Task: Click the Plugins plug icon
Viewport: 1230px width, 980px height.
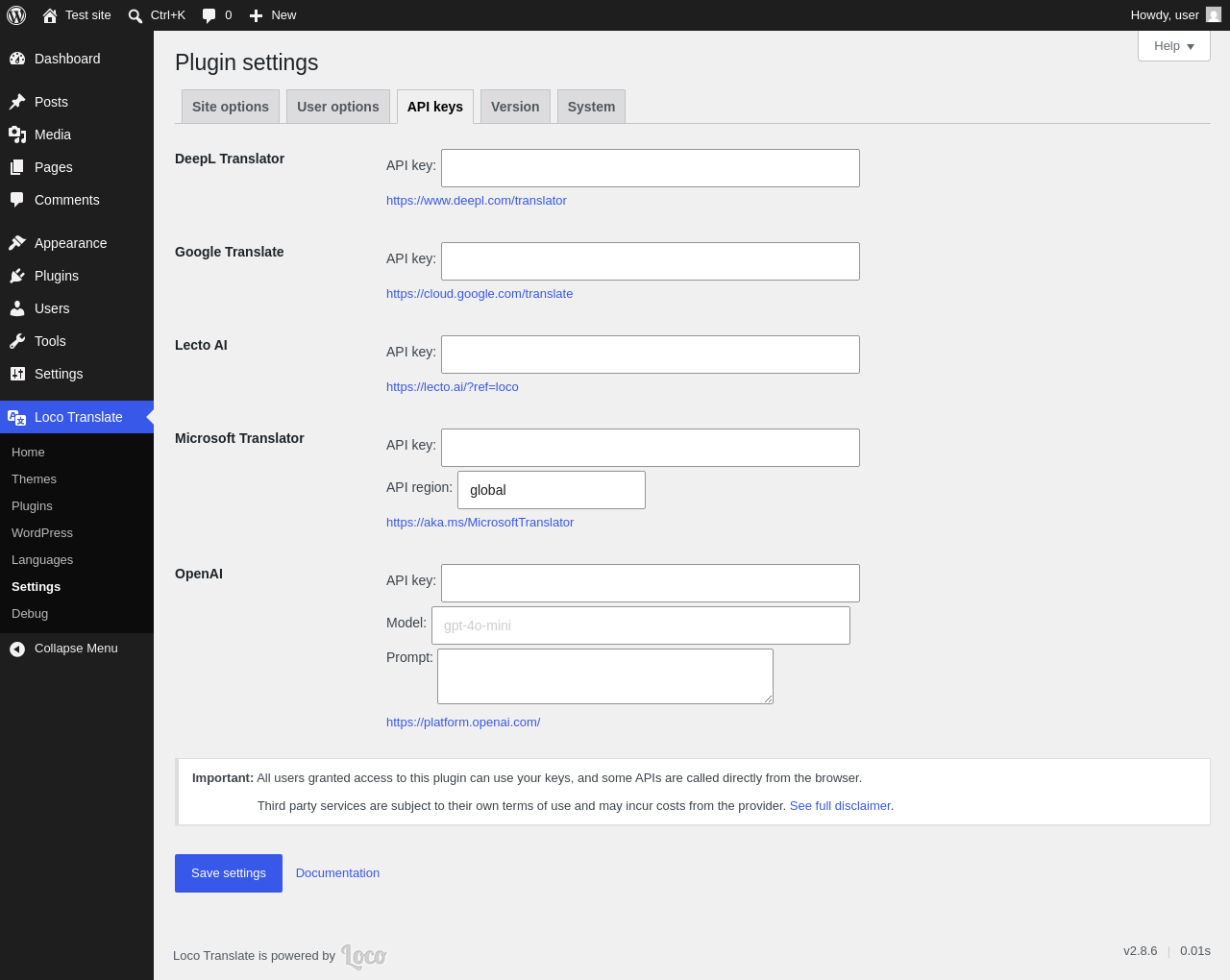Action: pyautogui.click(x=17, y=276)
